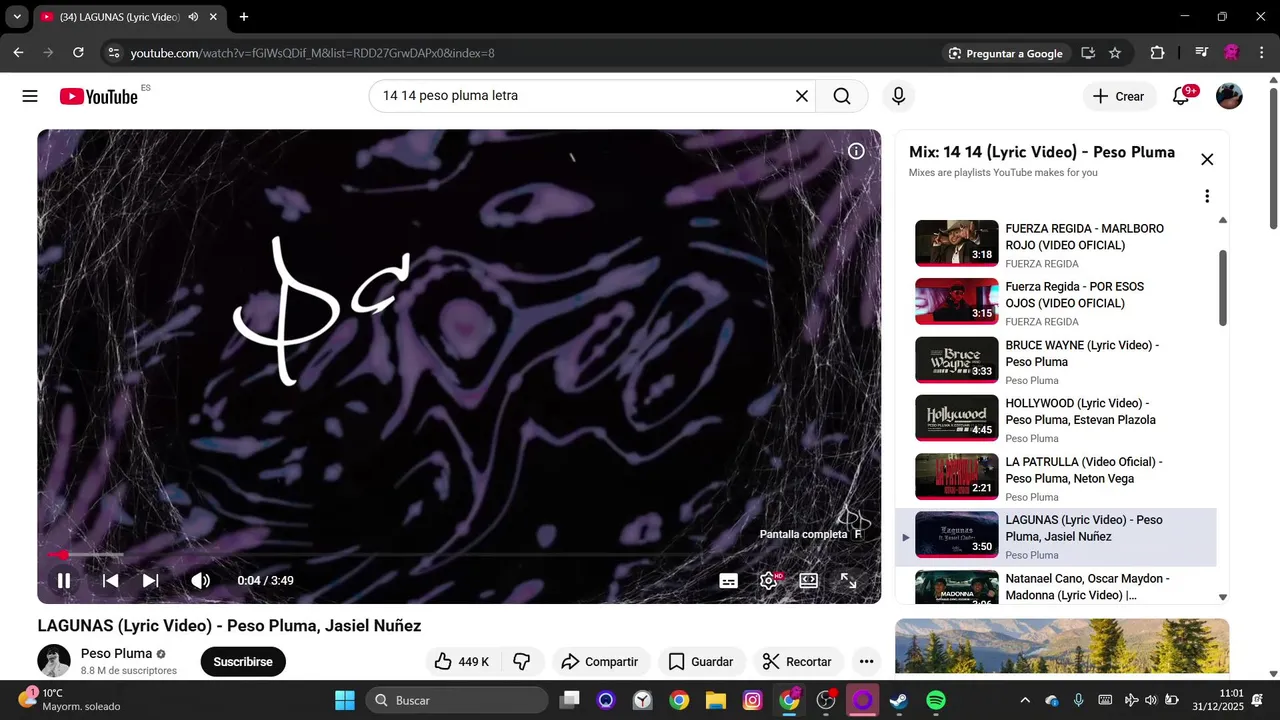1280x720 pixels.
Task: Open Chrome profile avatar
Action: 1232,53
